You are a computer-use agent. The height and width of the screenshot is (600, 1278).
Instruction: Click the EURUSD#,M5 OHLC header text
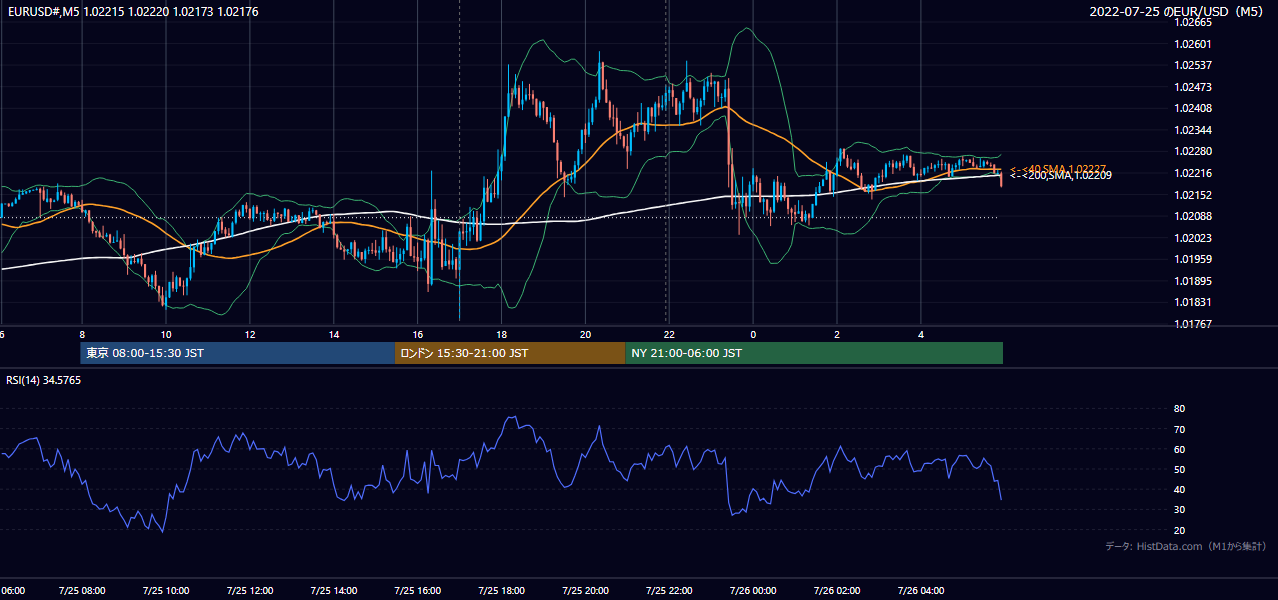(x=132, y=12)
